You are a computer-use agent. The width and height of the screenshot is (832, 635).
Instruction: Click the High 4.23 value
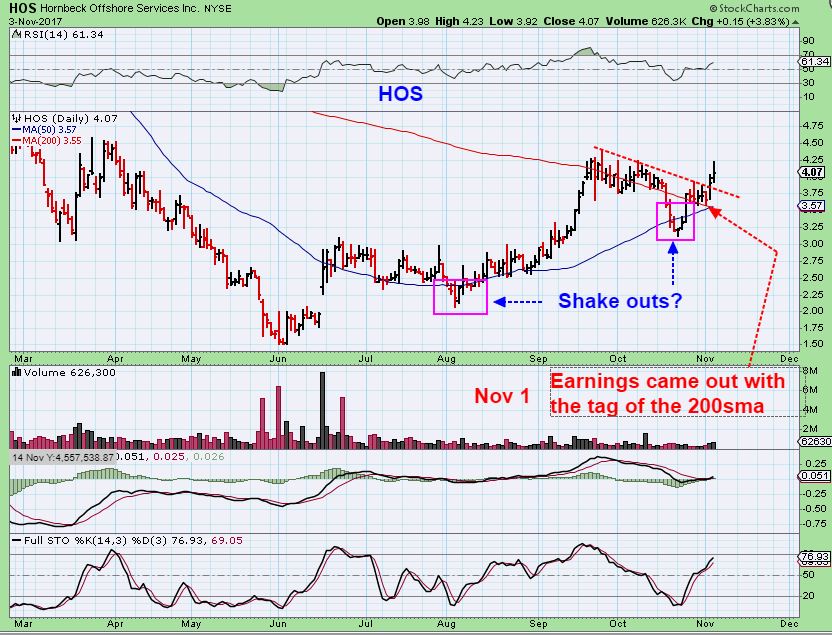(x=460, y=22)
